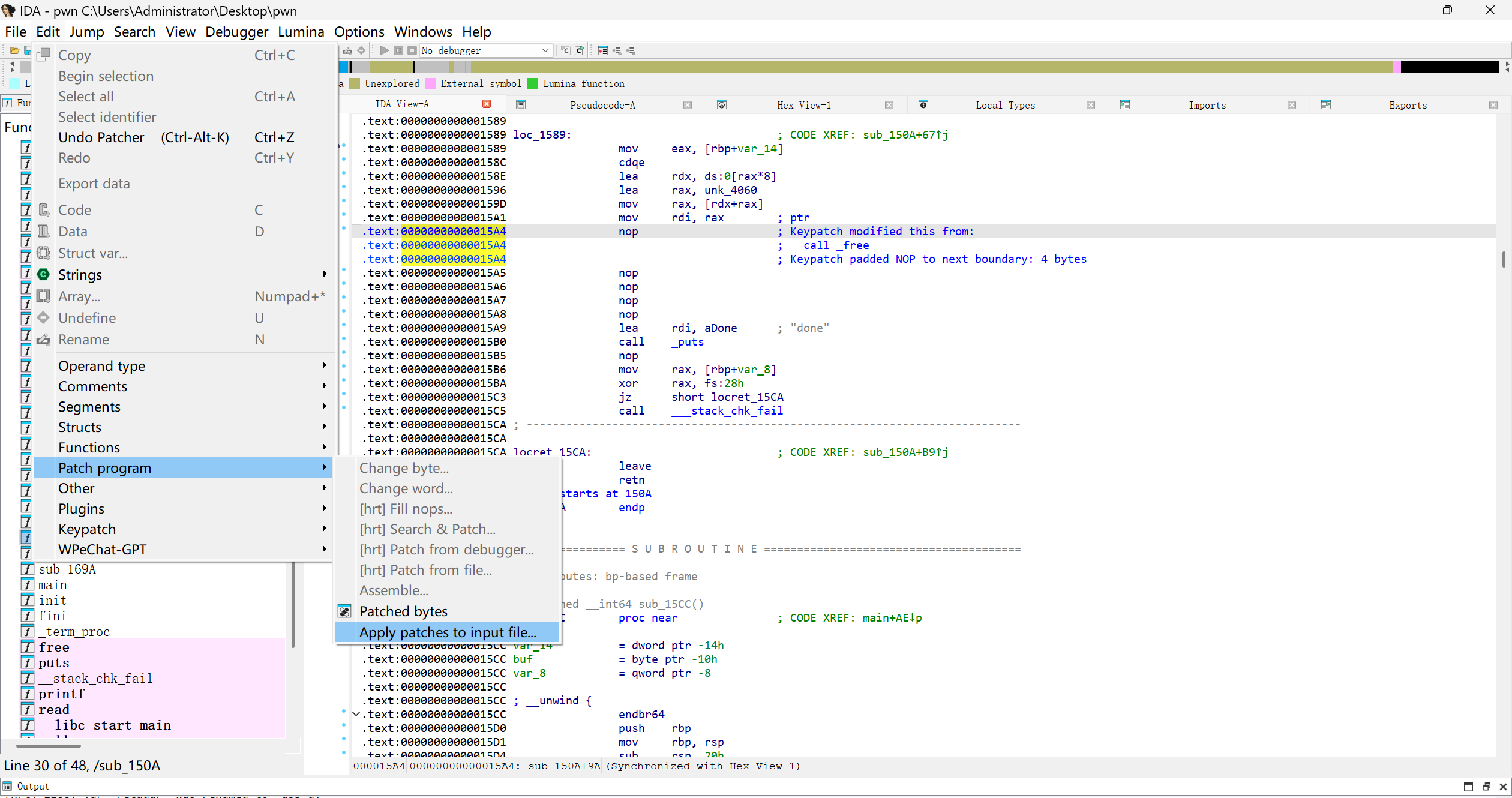
Task: Click the Strings green icon in the menu
Action: [44, 275]
